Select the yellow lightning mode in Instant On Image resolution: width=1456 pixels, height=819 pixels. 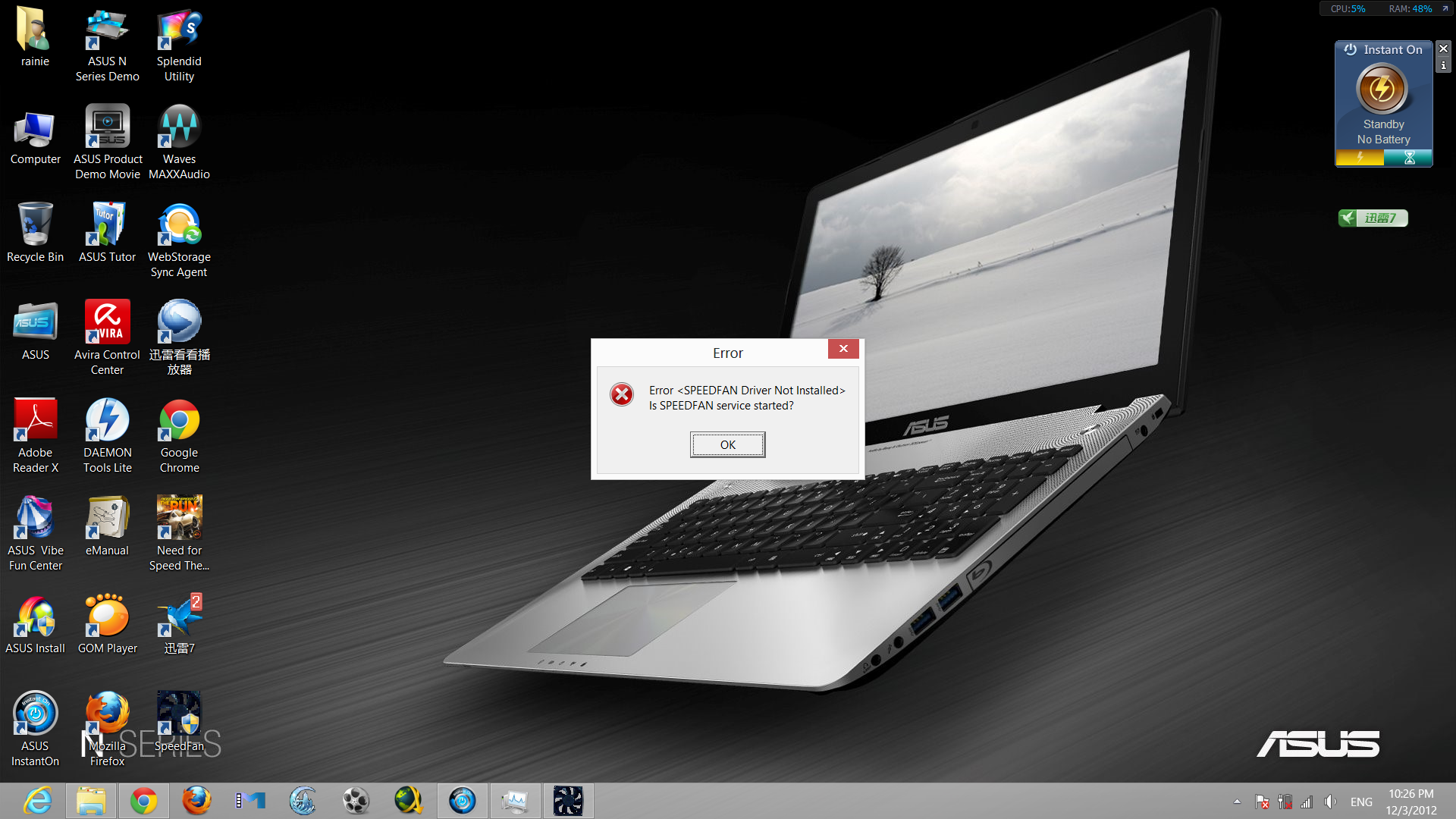tap(1360, 158)
